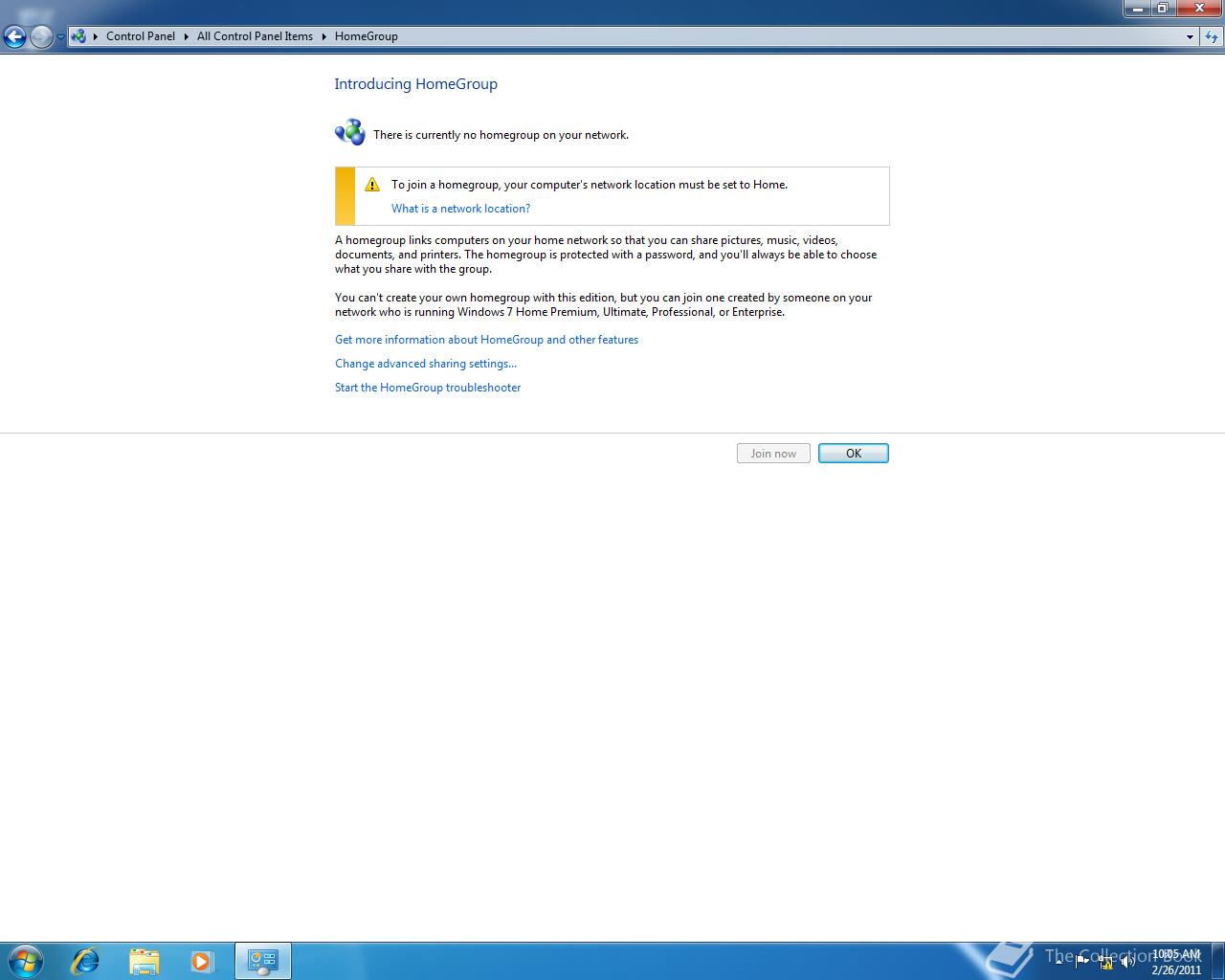Select the HomeGroup breadcrumb
This screenshot has width=1225, height=980.
coord(367,36)
